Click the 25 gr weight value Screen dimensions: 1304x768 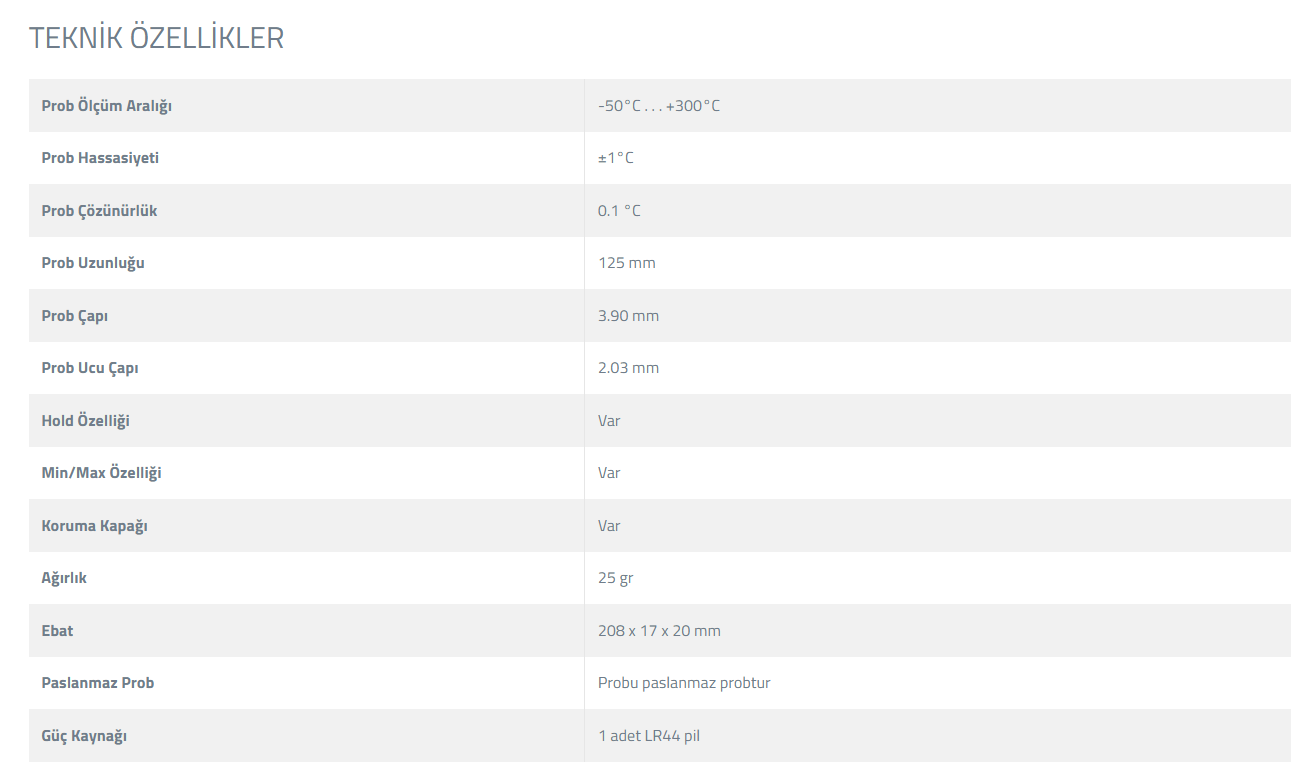[616, 578]
